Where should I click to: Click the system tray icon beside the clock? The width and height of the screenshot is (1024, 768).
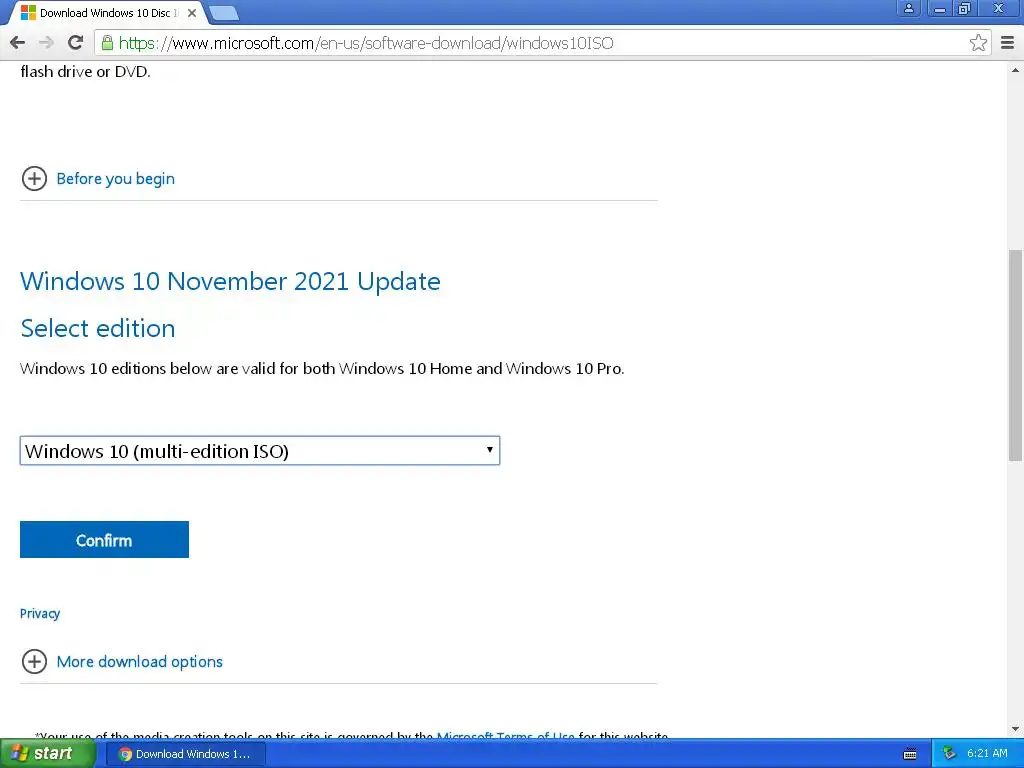pyautogui.click(x=949, y=754)
